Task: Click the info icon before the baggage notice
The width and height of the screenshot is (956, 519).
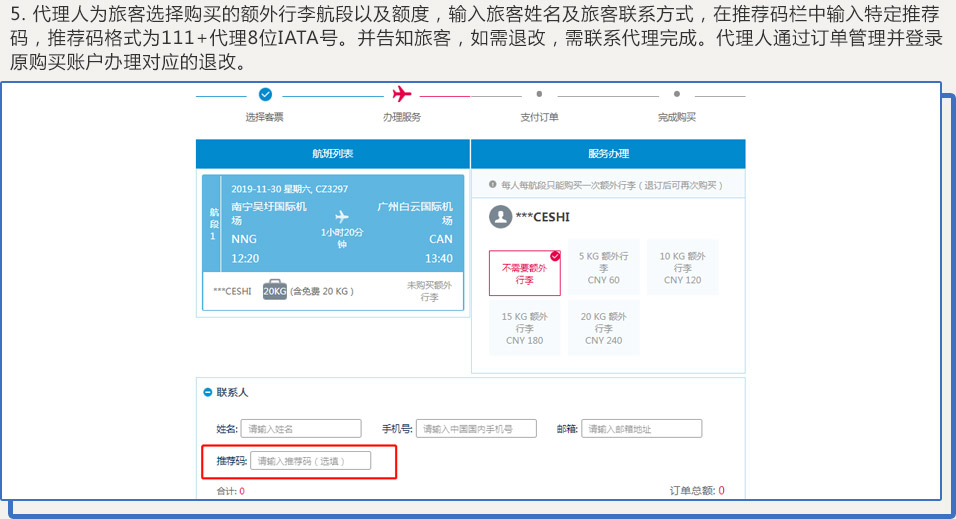Action: pos(492,185)
